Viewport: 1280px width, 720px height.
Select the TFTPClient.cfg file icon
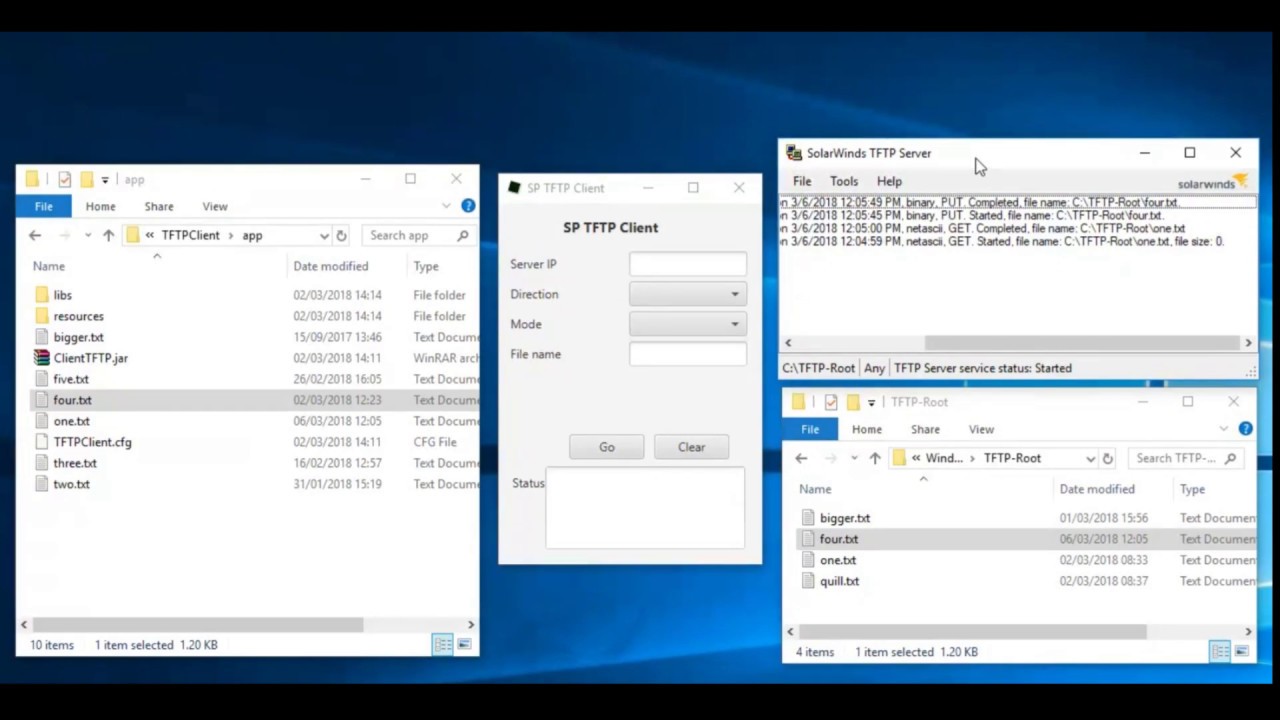click(41, 442)
